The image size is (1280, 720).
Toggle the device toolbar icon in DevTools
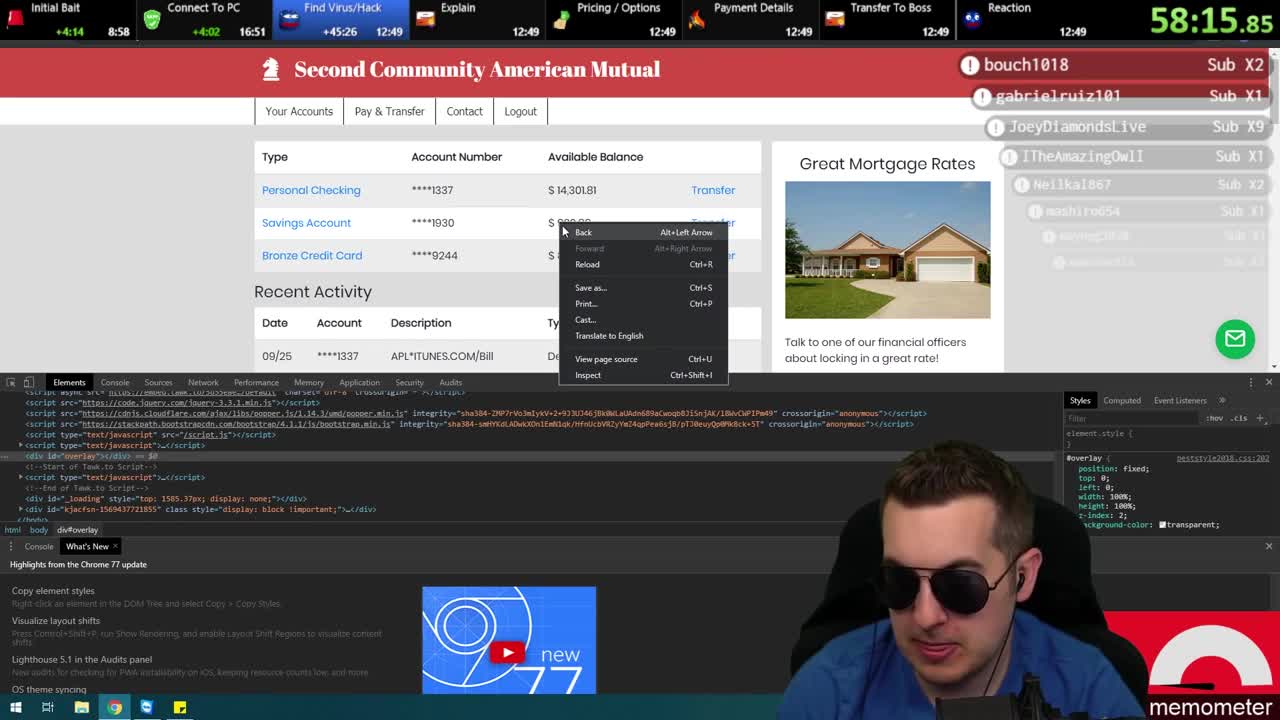(28, 382)
